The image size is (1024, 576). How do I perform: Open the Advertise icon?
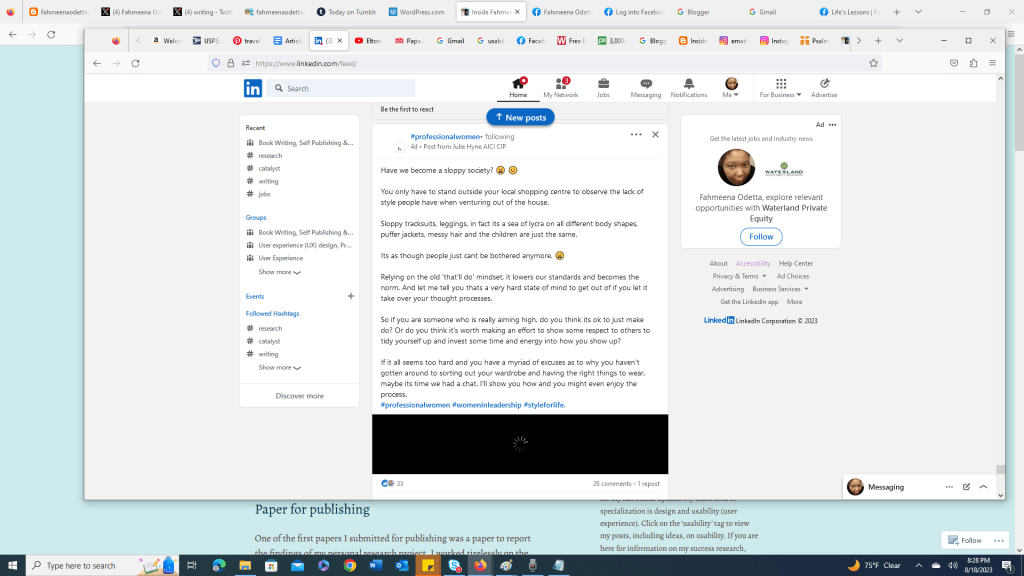tap(824, 88)
